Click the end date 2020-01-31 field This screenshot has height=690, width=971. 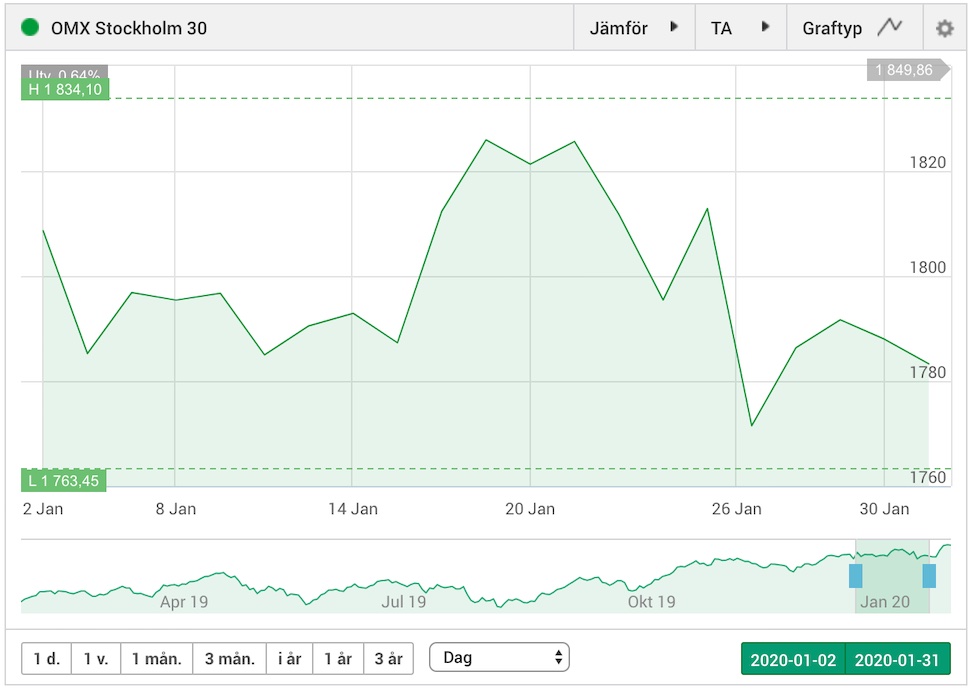point(897,659)
